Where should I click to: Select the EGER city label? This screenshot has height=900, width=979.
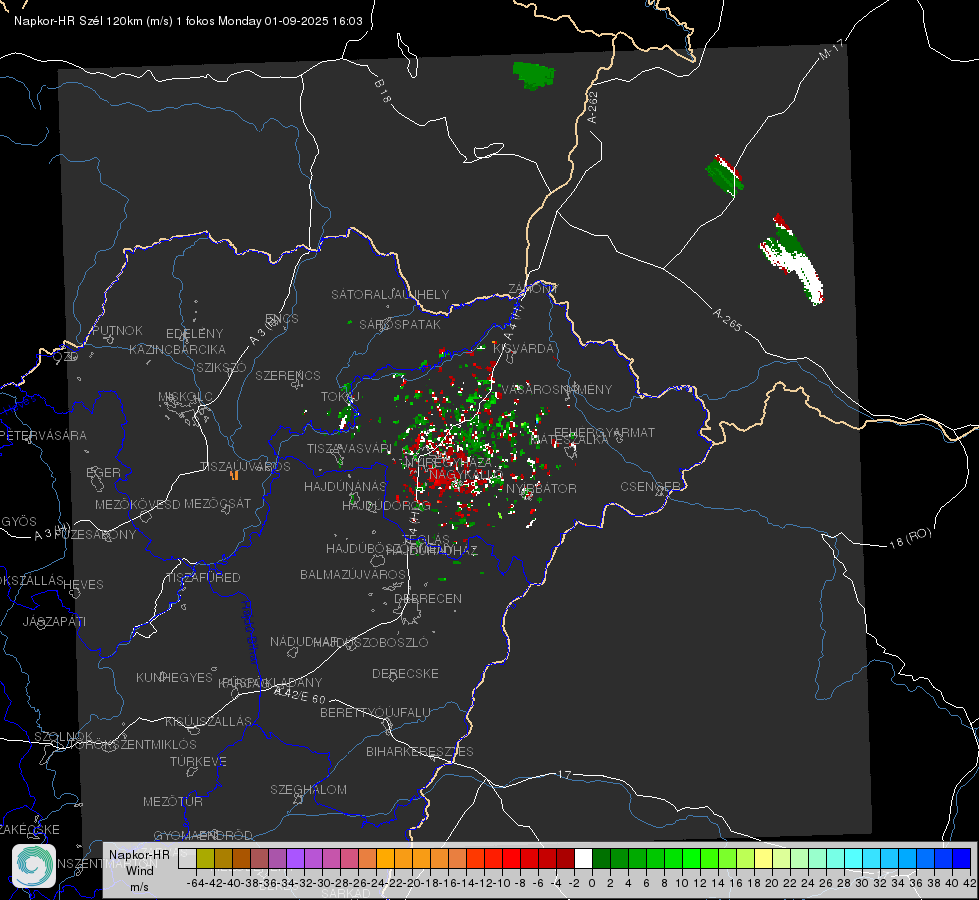(103, 472)
